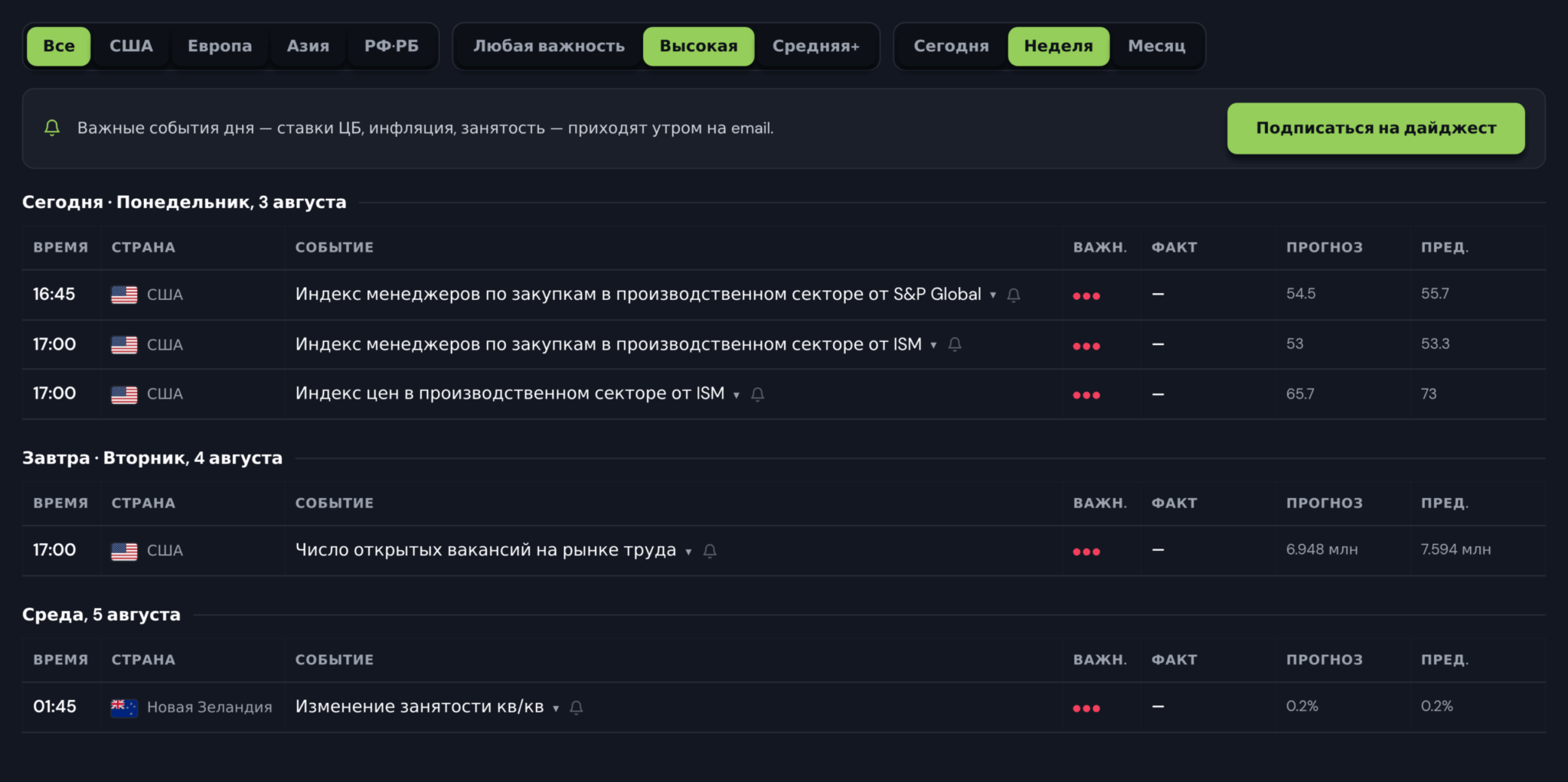Choose Средняя+ importance filter

[815, 46]
